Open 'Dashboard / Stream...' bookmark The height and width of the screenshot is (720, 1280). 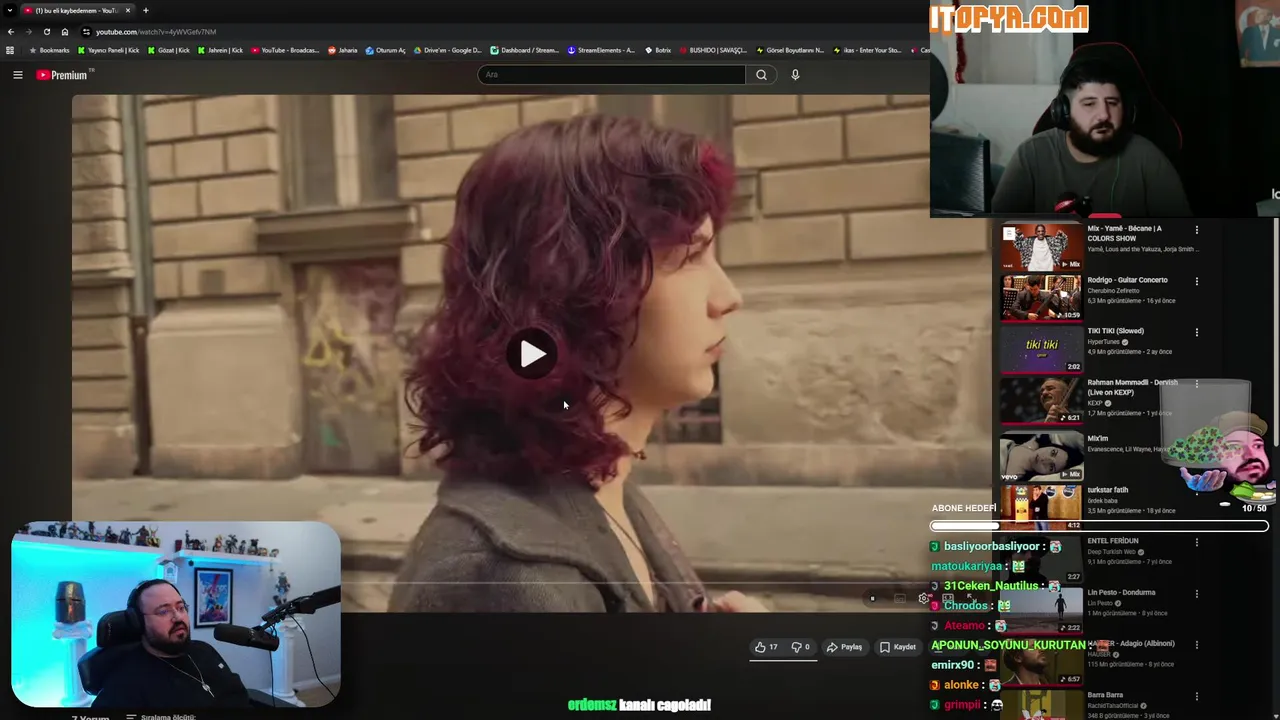point(525,50)
